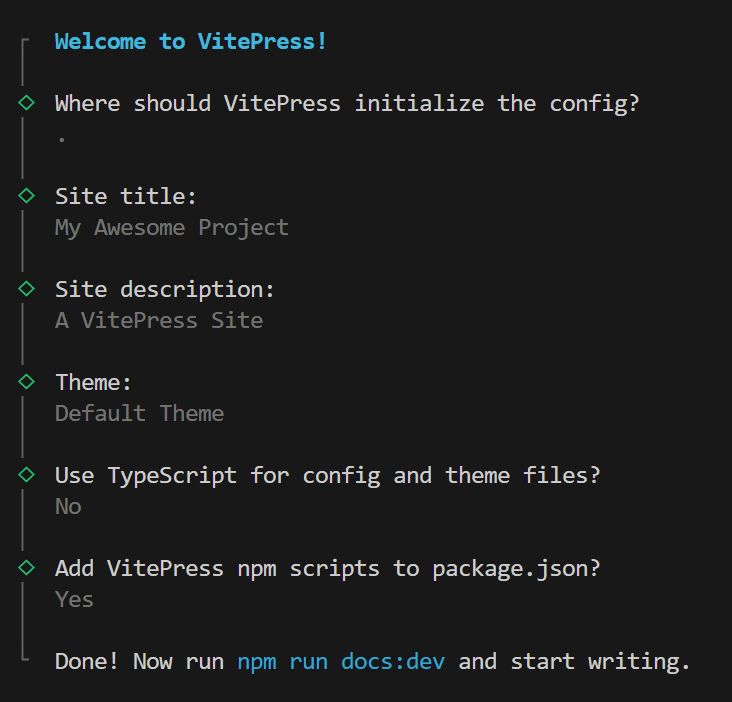
Task: Click the Yes answer under npm scripts
Action: click(74, 600)
